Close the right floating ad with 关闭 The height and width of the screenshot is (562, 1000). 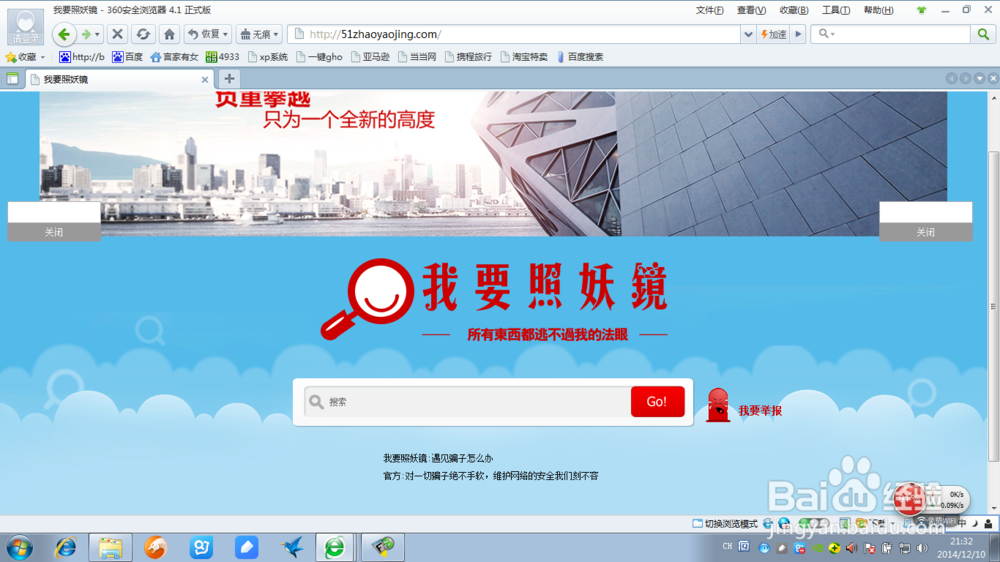pyautogui.click(x=925, y=232)
